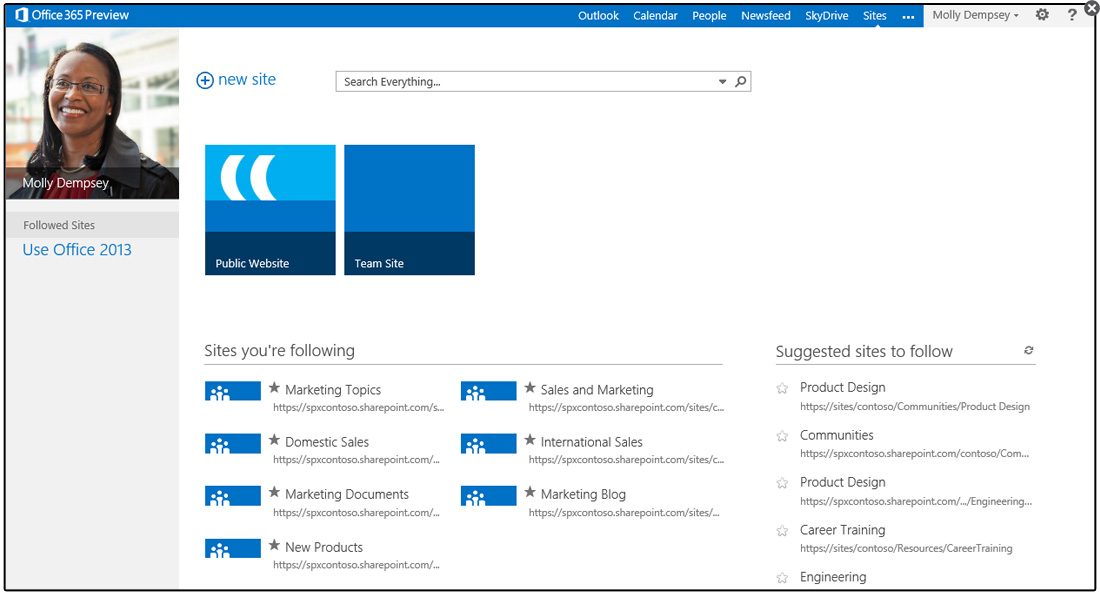The width and height of the screenshot is (1100, 595).
Task: Click the Communities URL text
Action: tap(914, 453)
